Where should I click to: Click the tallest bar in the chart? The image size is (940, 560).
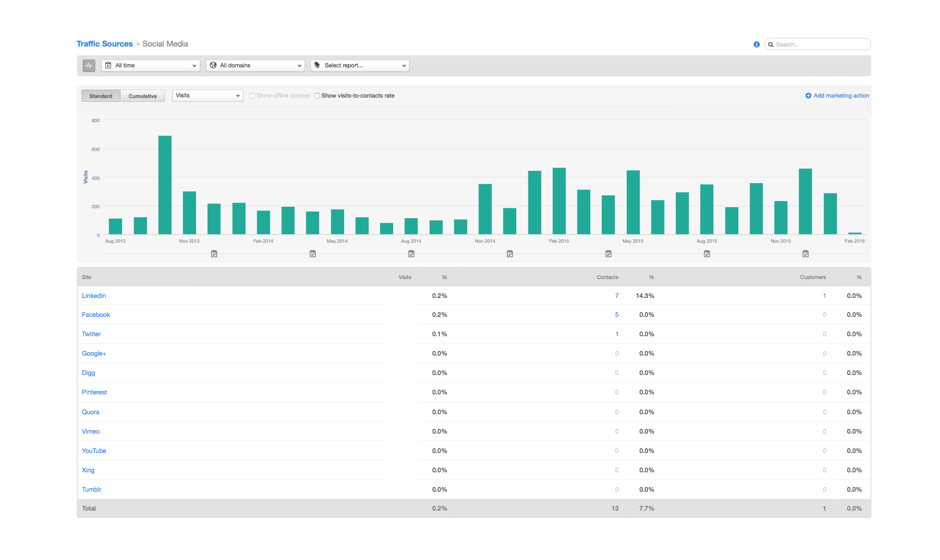(x=165, y=185)
